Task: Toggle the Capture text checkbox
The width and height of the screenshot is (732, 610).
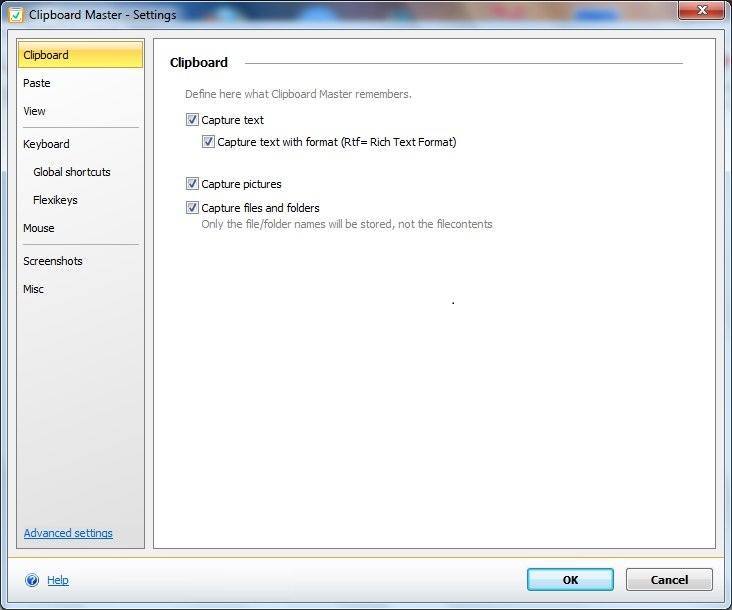Action: click(x=192, y=120)
